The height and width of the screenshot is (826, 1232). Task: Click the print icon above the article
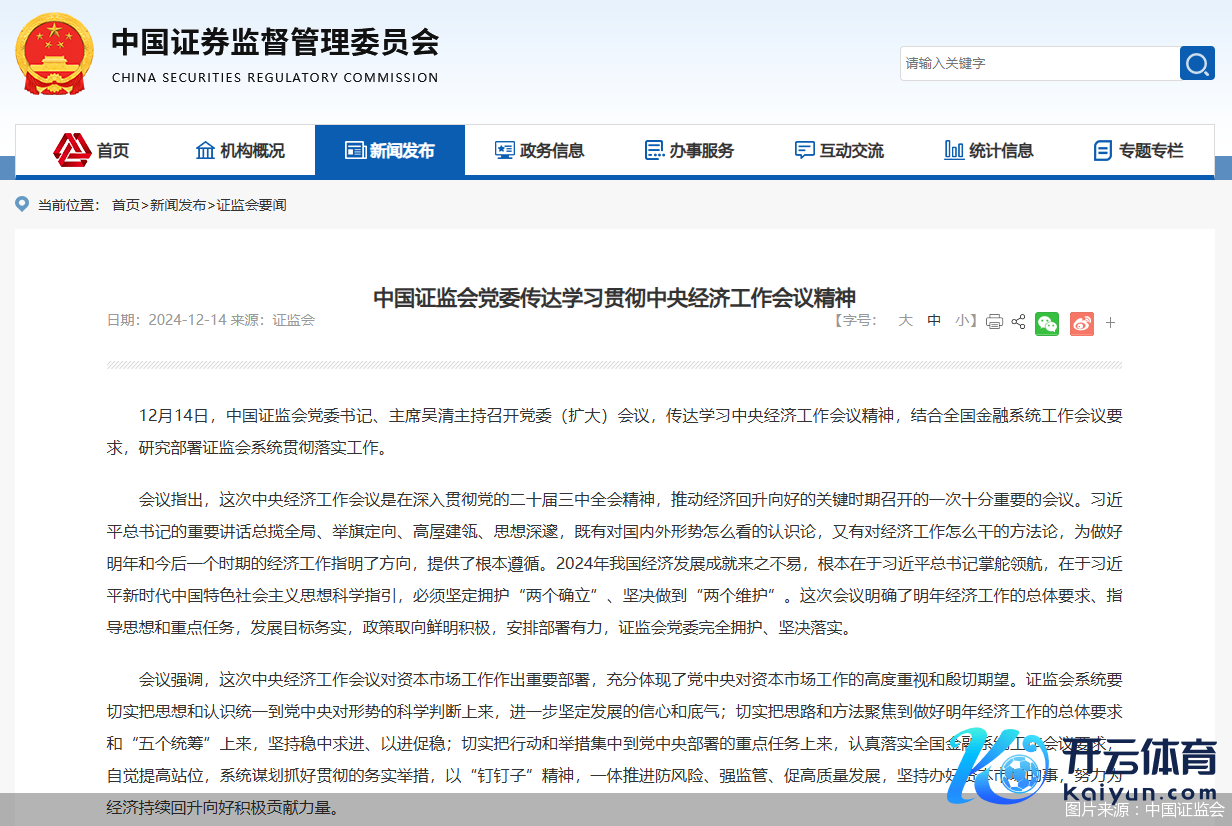click(x=994, y=322)
